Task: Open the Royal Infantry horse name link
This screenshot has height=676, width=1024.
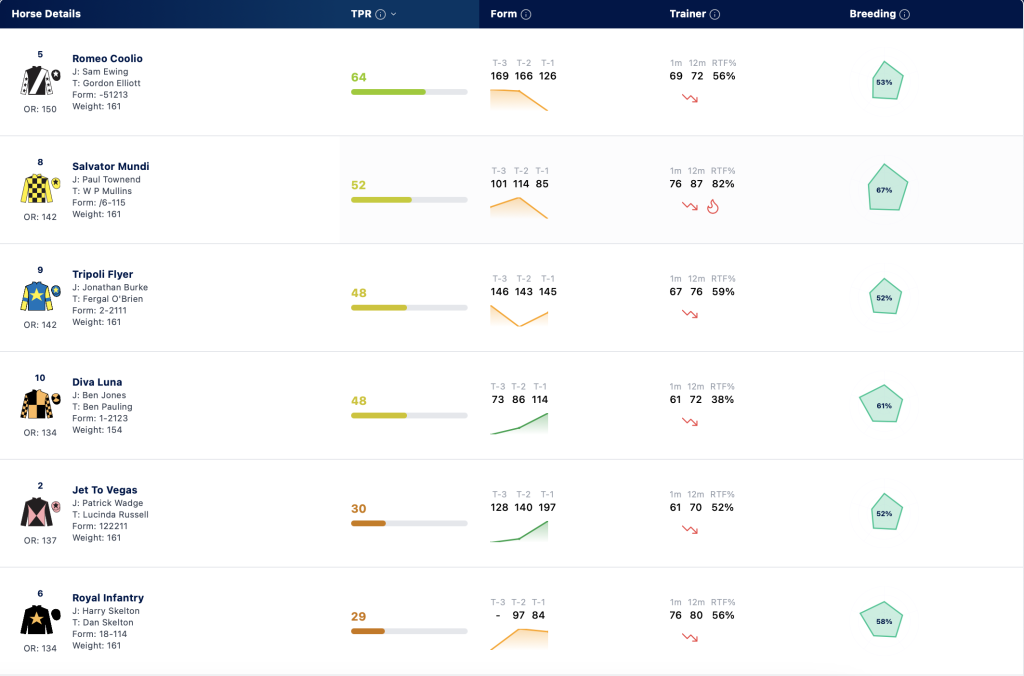Action: click(108, 598)
